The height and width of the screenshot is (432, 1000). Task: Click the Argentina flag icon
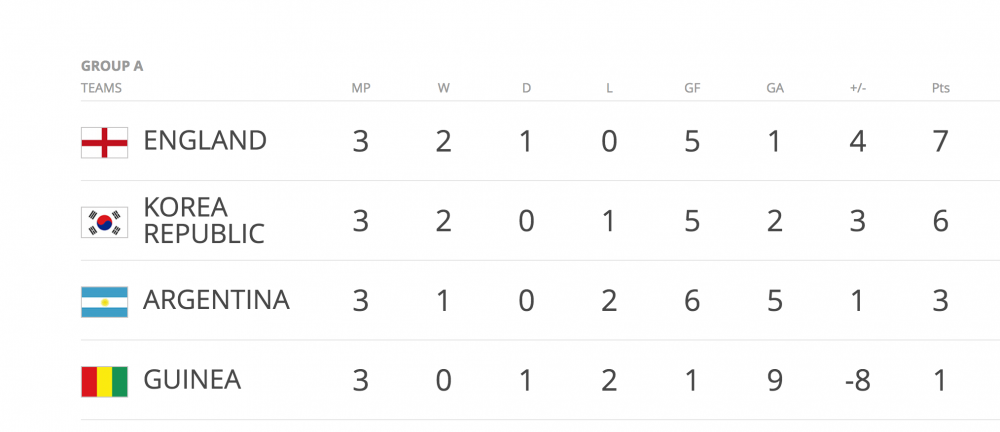coord(104,301)
